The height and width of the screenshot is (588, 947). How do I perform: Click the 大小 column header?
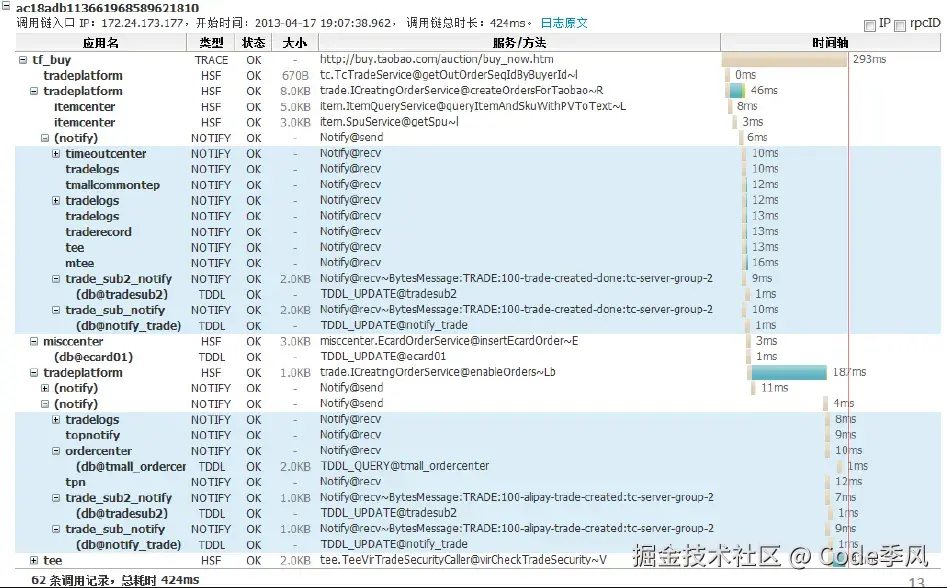click(295, 43)
